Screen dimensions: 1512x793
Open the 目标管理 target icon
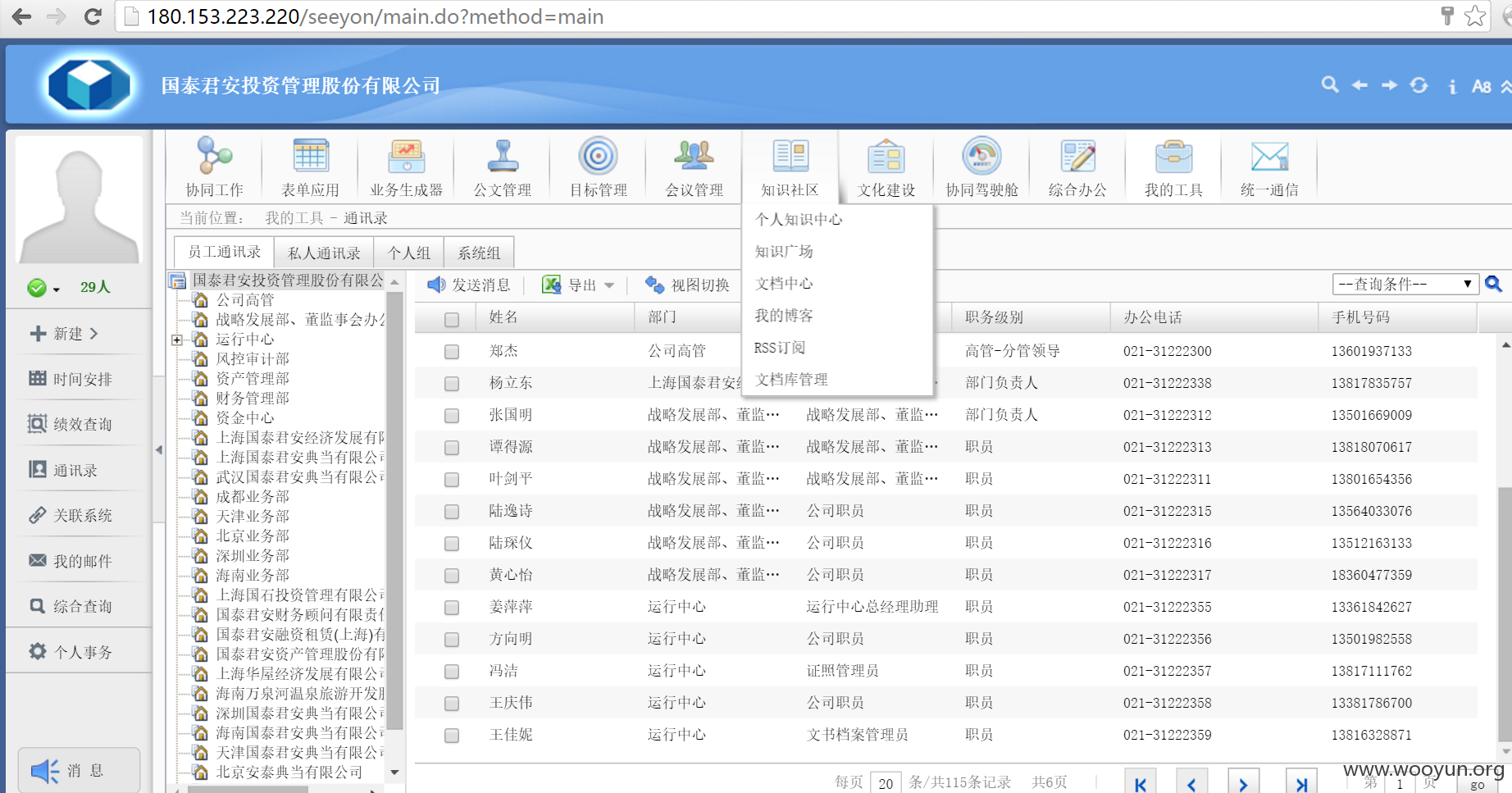pos(598,156)
